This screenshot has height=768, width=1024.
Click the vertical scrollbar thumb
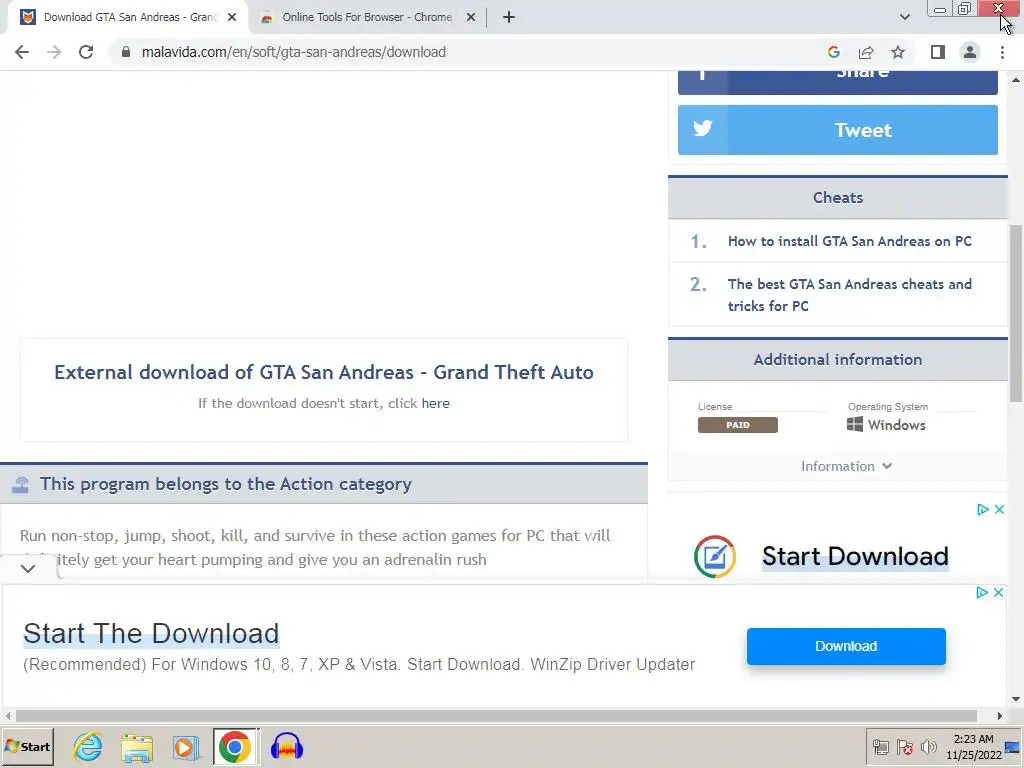[x=1016, y=313]
